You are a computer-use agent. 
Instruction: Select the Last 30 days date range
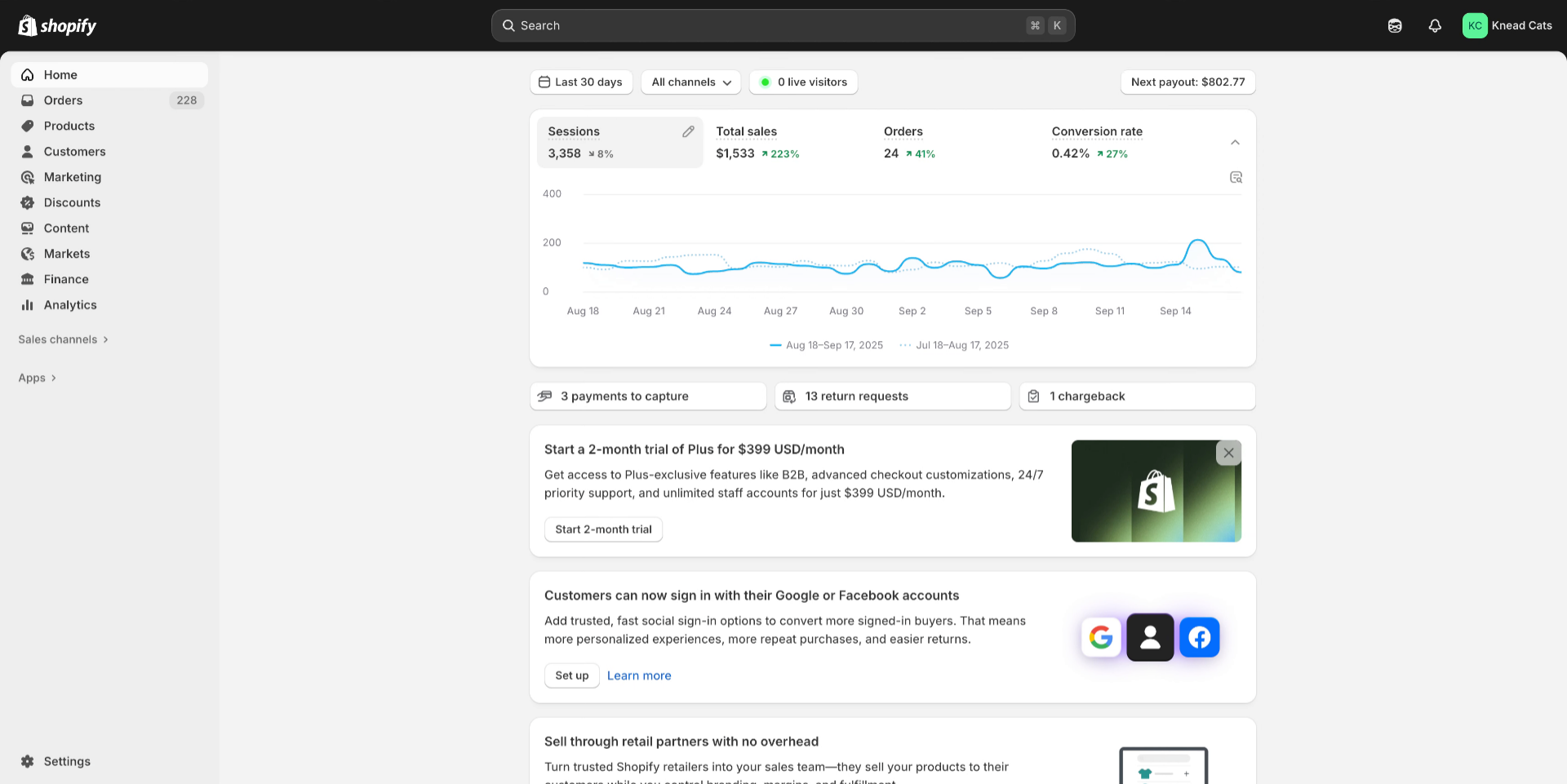[x=581, y=82]
